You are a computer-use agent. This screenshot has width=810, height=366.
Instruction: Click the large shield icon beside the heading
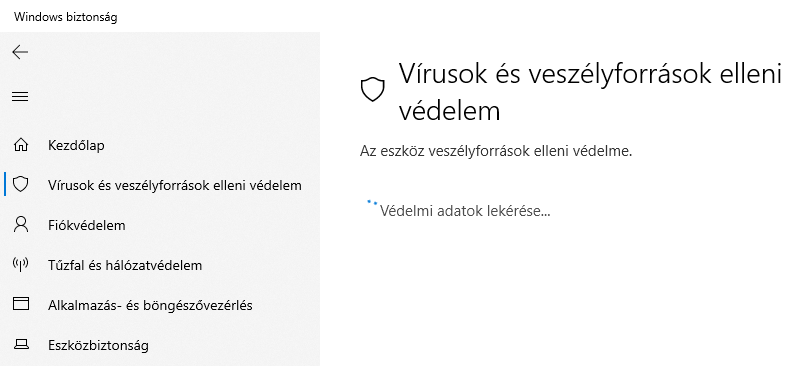[x=372, y=89]
